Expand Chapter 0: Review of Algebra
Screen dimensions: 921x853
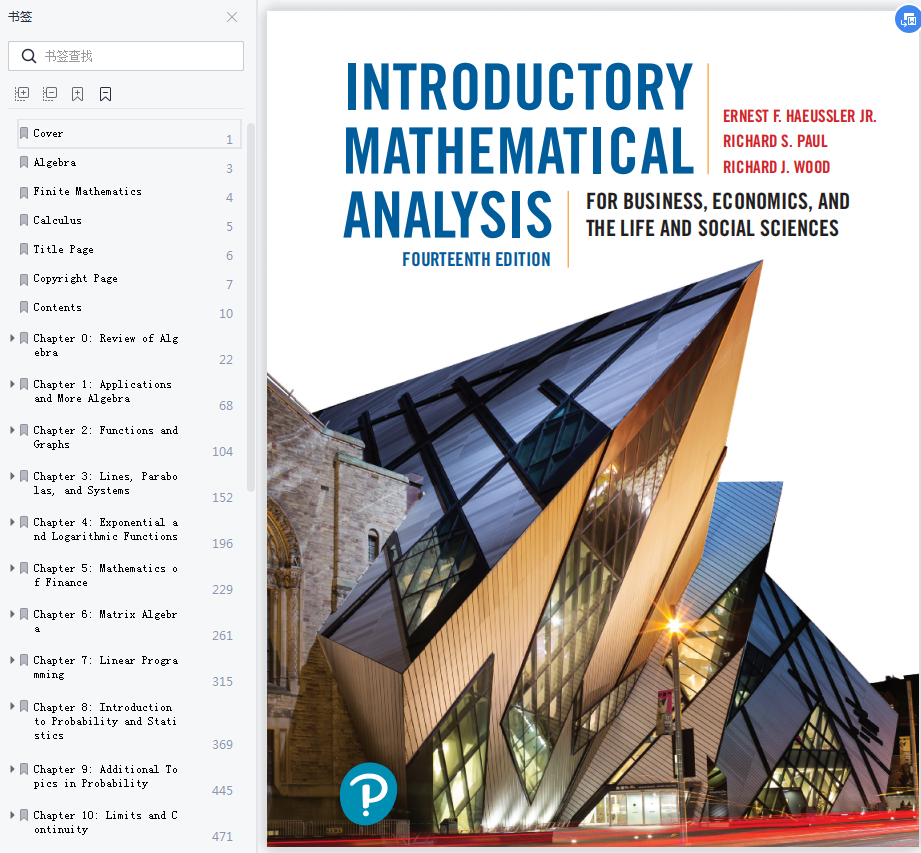click(x=12, y=338)
